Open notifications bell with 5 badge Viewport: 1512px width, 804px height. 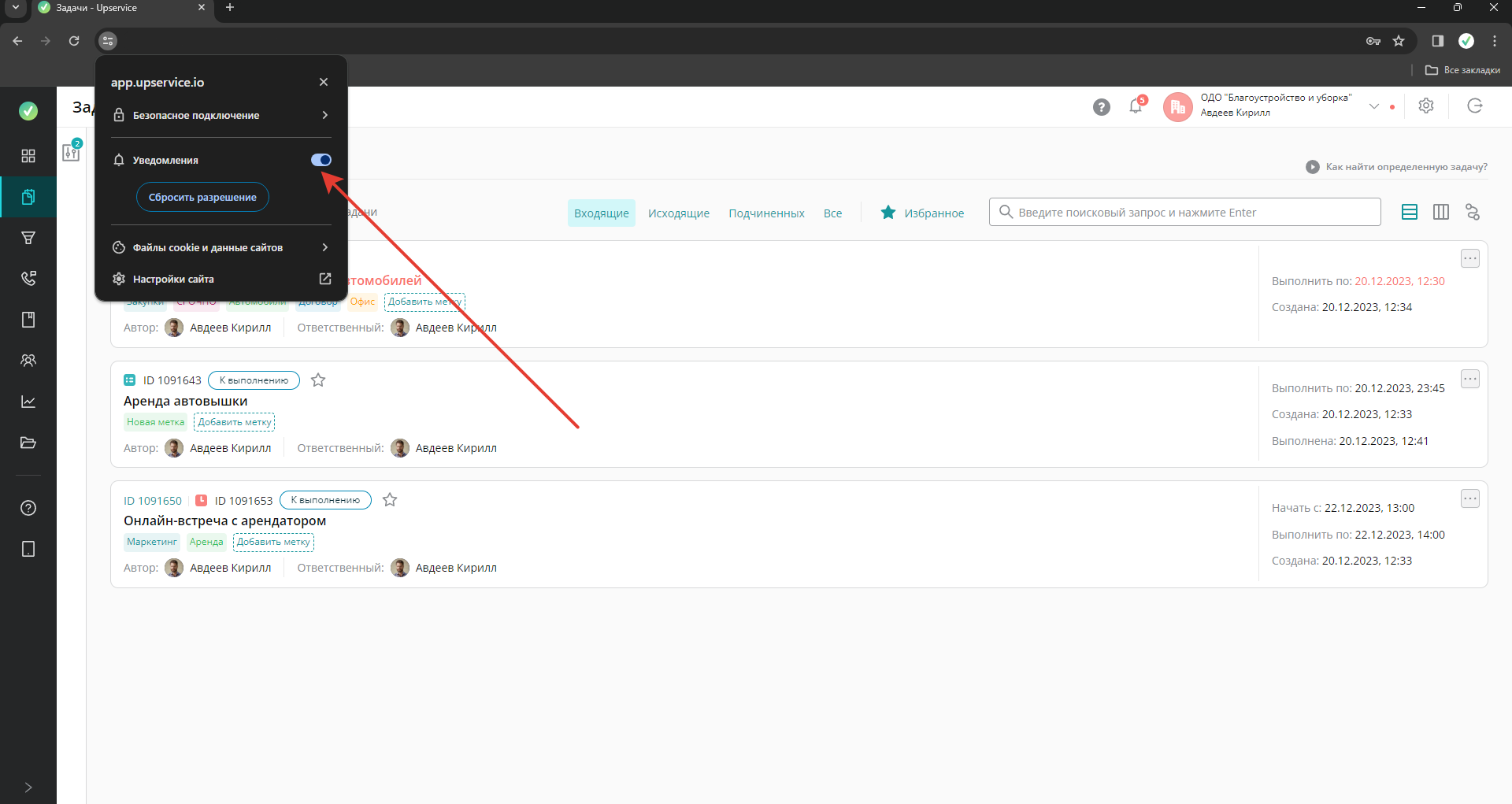point(1136,106)
